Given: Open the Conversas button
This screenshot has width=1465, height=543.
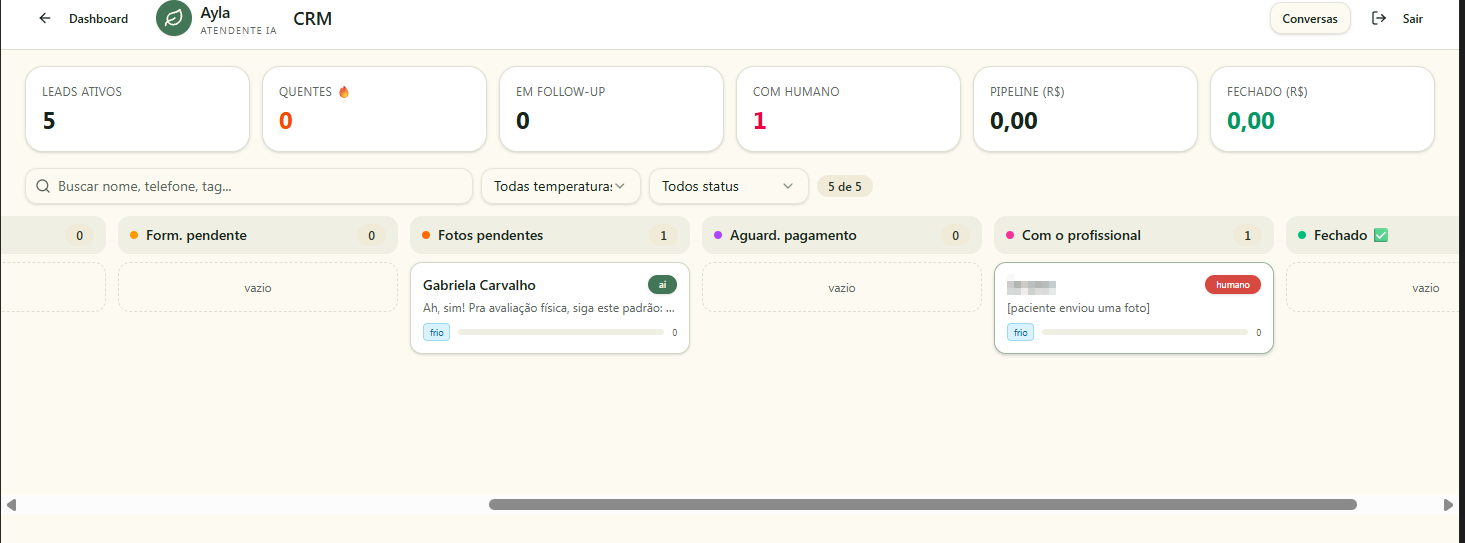Looking at the screenshot, I should click(x=1310, y=18).
